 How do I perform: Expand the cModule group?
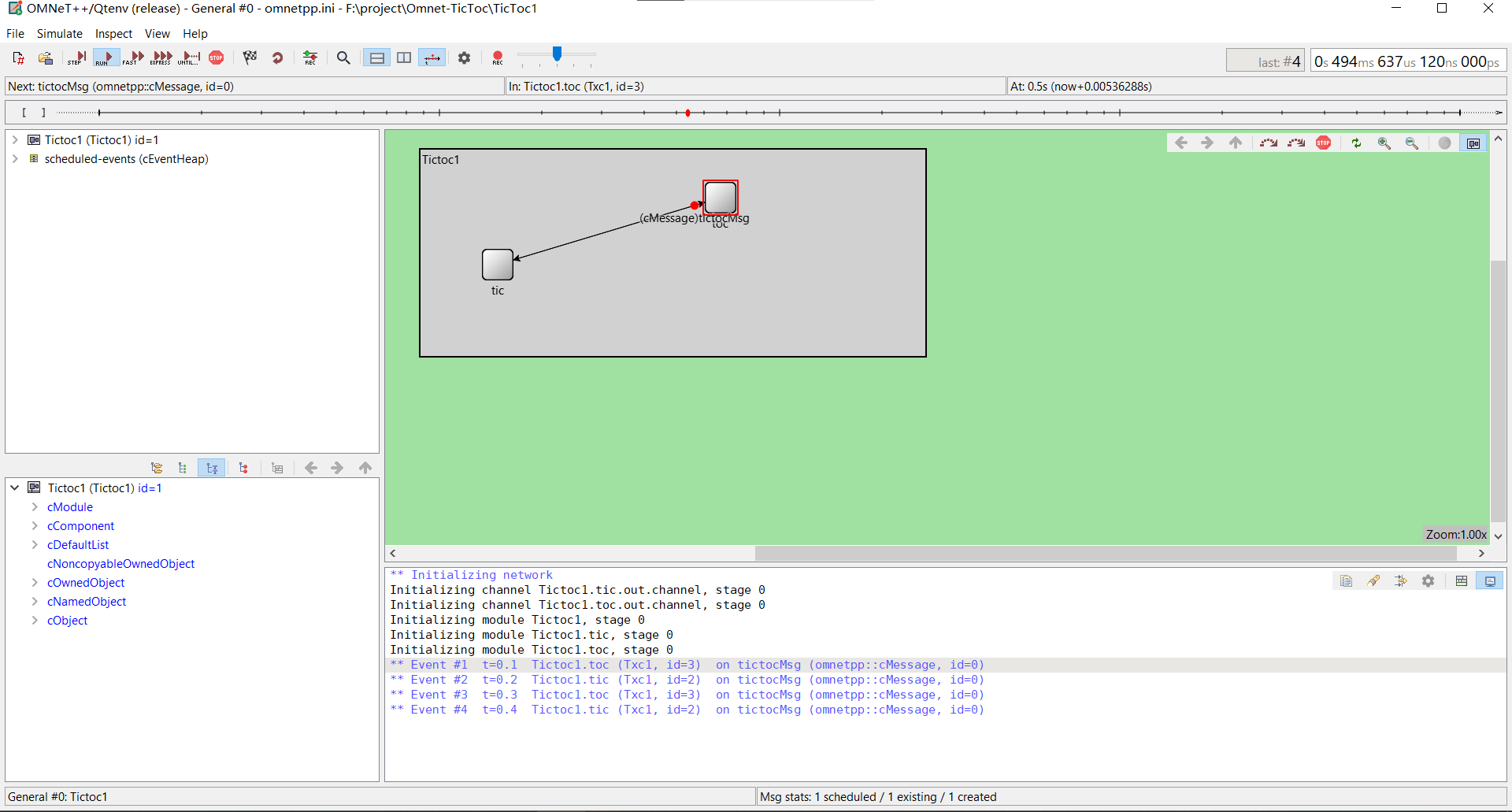[35, 507]
